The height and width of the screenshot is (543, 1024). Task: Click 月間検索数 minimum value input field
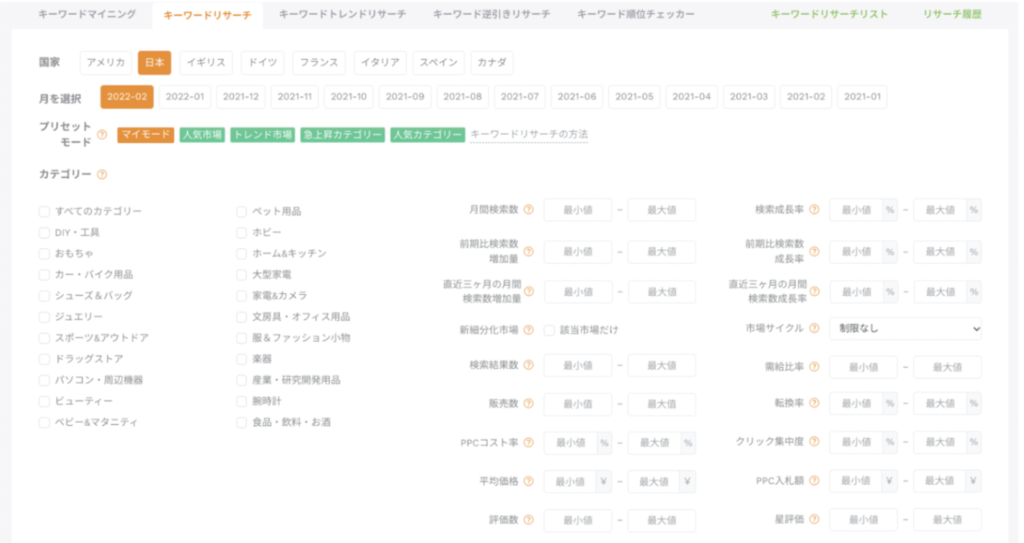pos(578,210)
